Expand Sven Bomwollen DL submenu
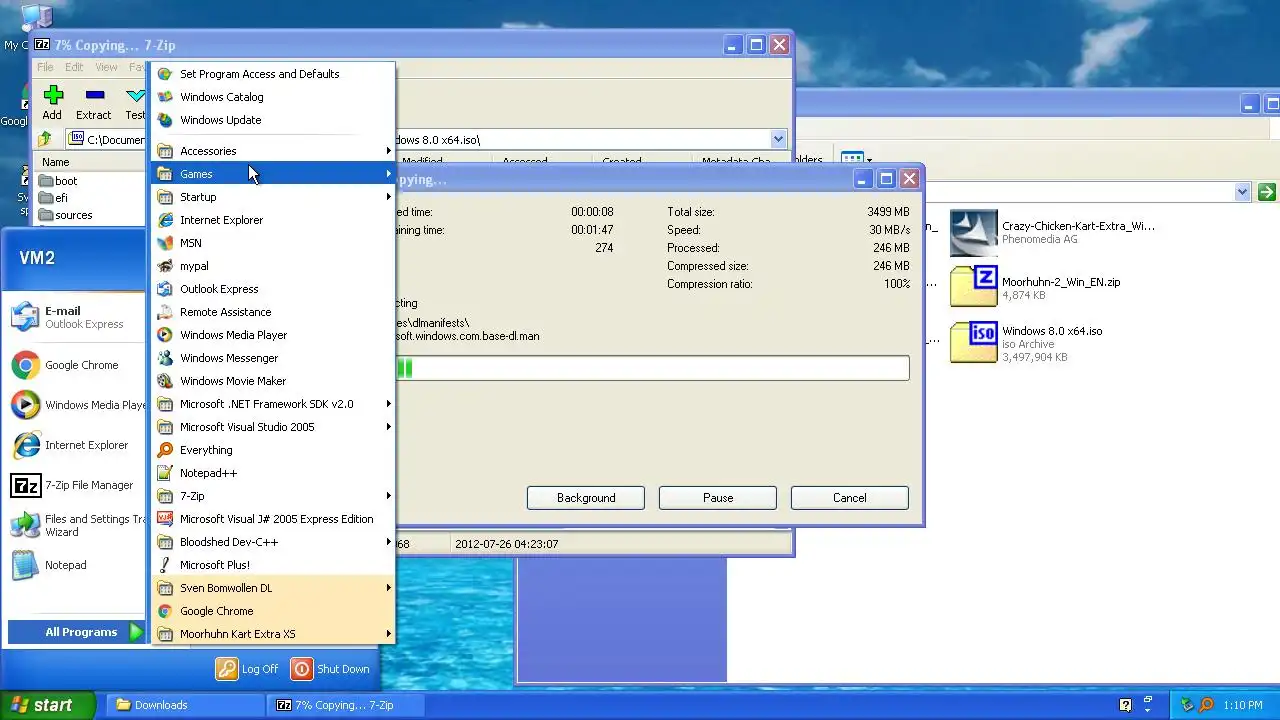The width and height of the screenshot is (1280, 720). tap(273, 588)
